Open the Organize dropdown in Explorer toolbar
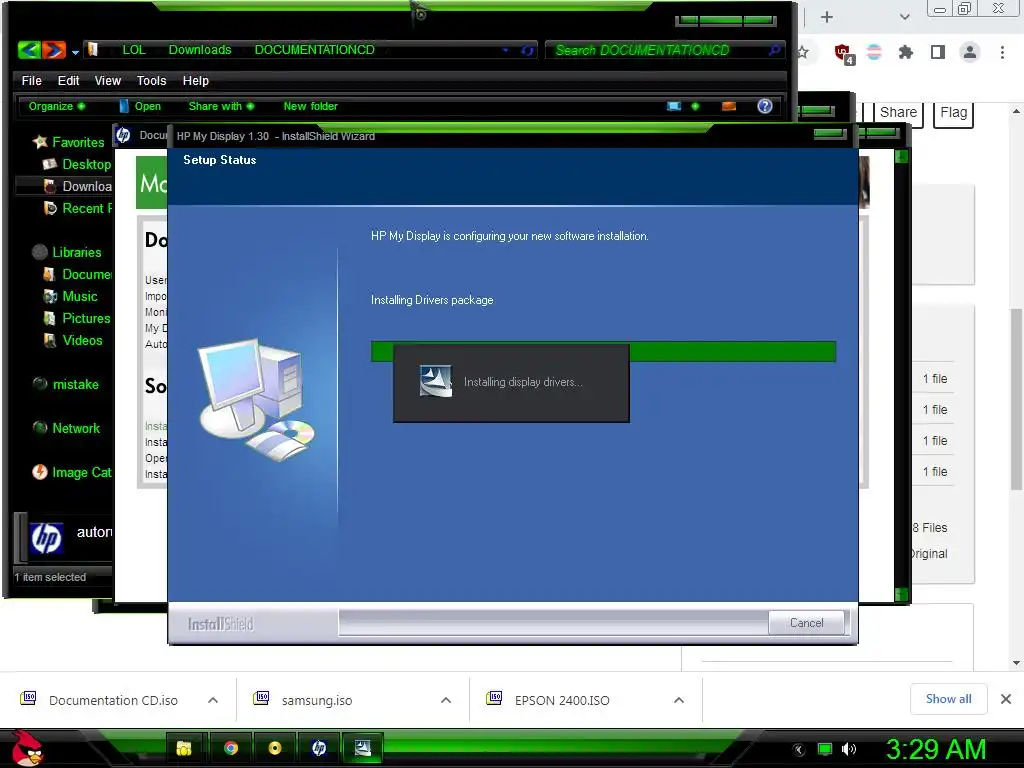1024x768 pixels. 57,106
